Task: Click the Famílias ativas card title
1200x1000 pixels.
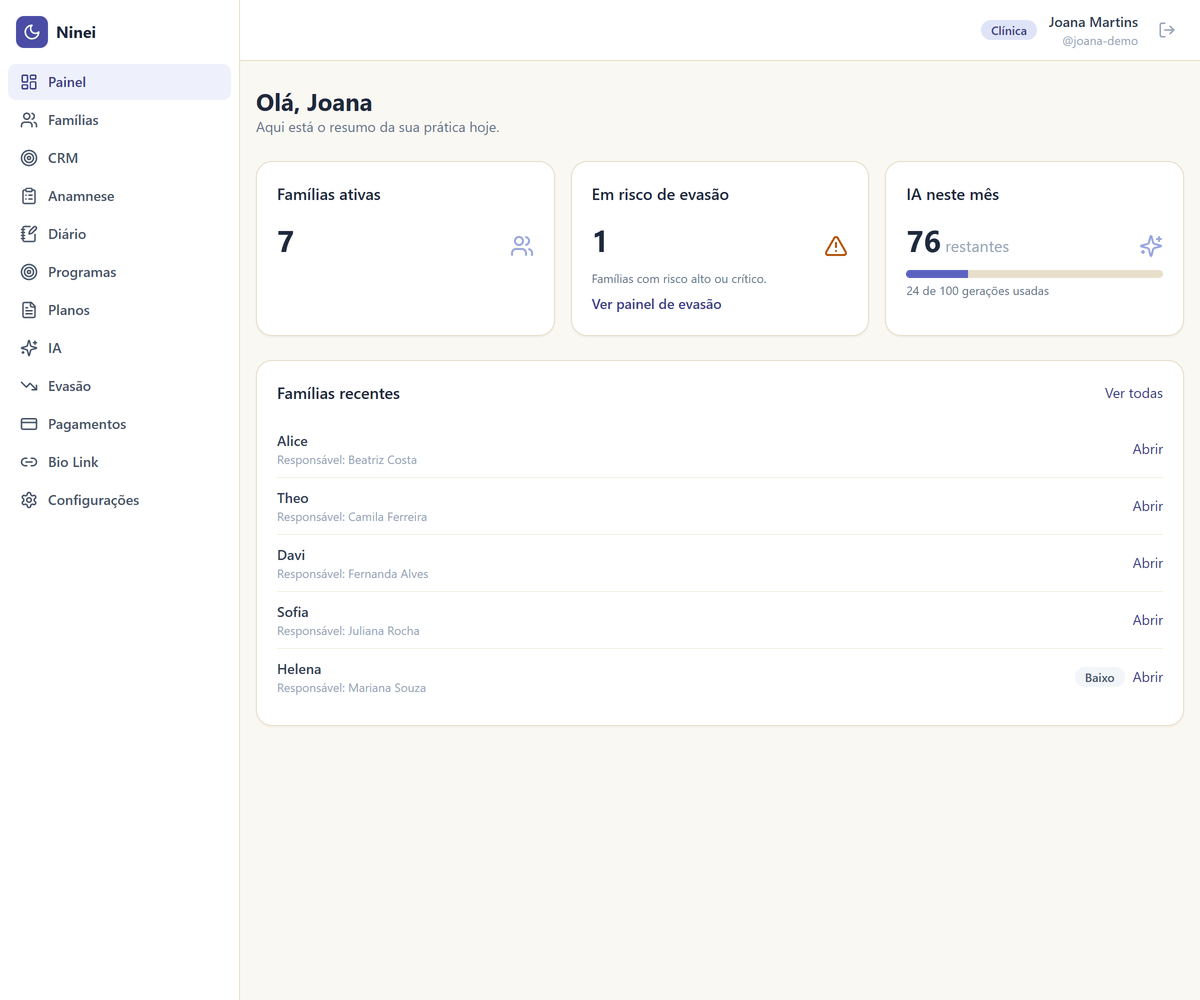Action: [329, 194]
